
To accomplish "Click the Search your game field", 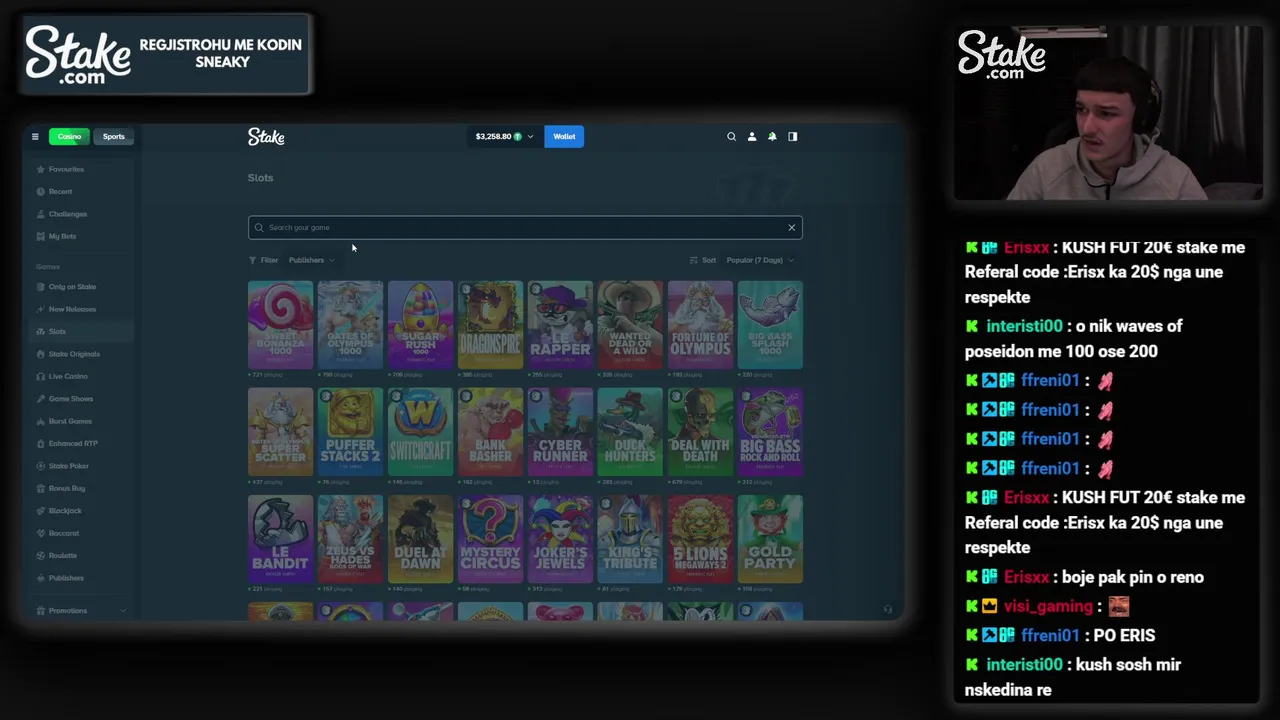I will tap(525, 227).
